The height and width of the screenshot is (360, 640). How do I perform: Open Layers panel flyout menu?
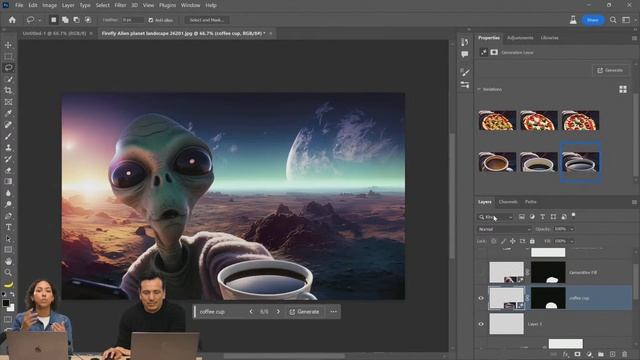click(x=634, y=202)
